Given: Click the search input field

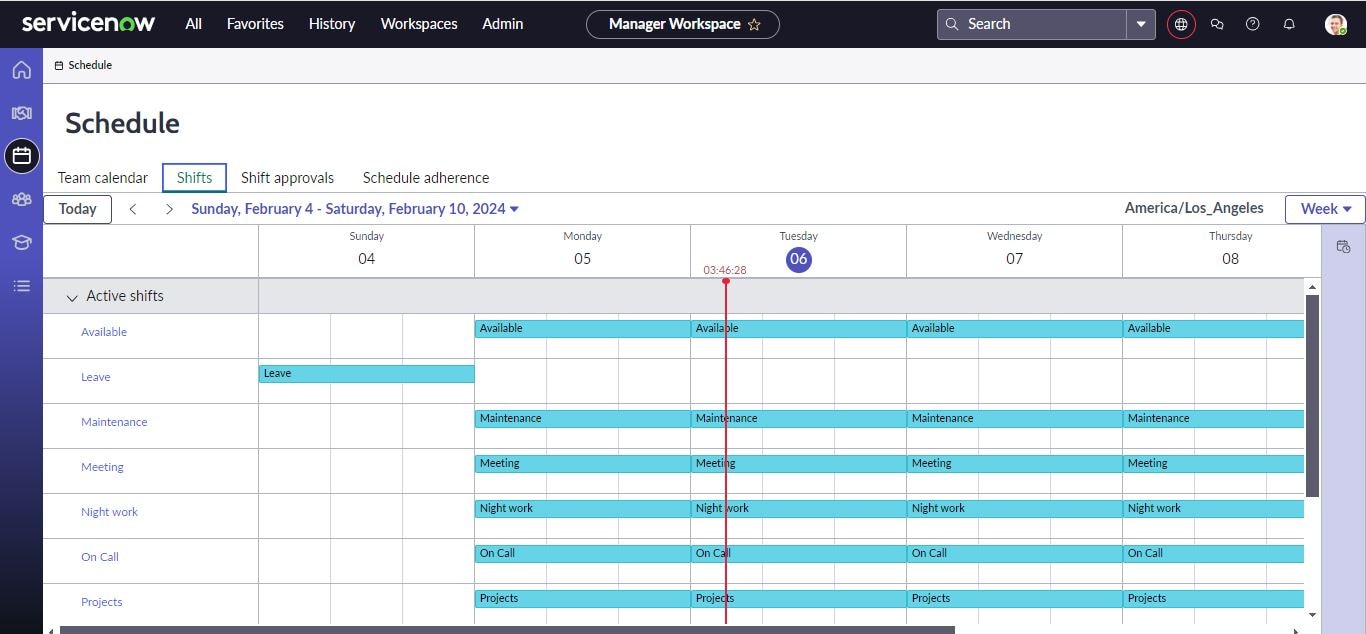Looking at the screenshot, I should click(1030, 23).
